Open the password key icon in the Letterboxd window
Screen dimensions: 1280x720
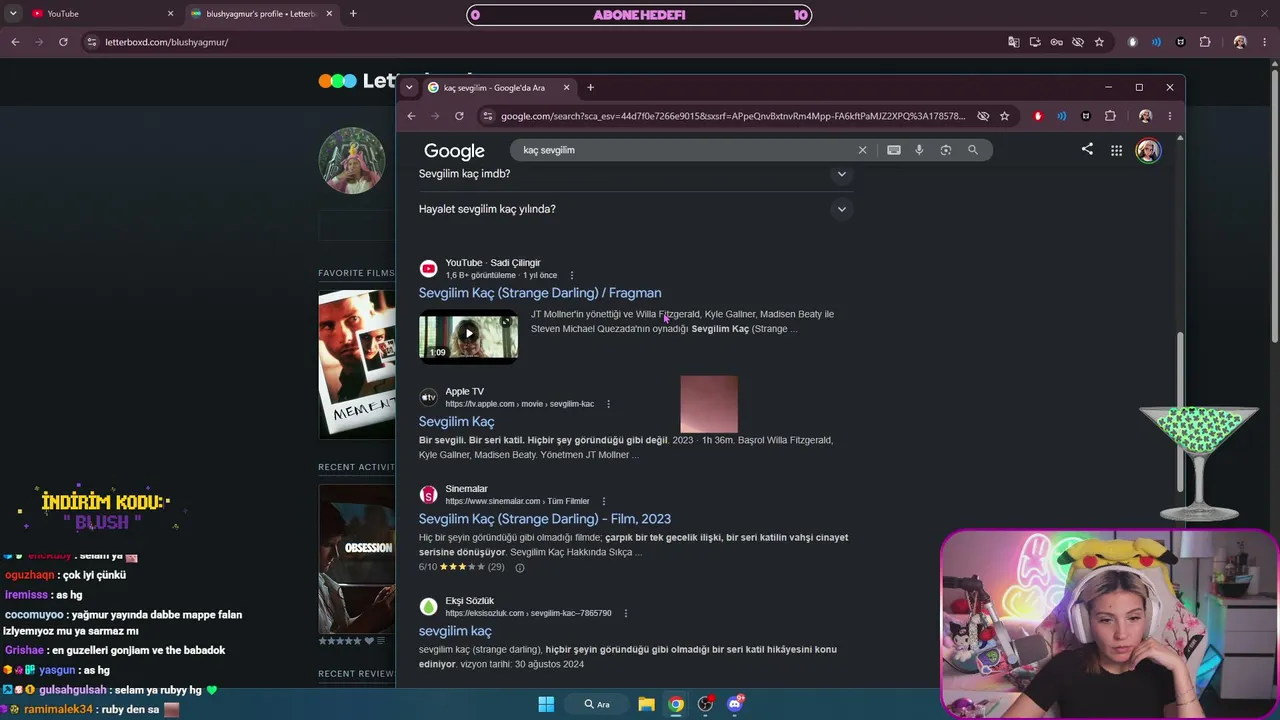(1056, 42)
